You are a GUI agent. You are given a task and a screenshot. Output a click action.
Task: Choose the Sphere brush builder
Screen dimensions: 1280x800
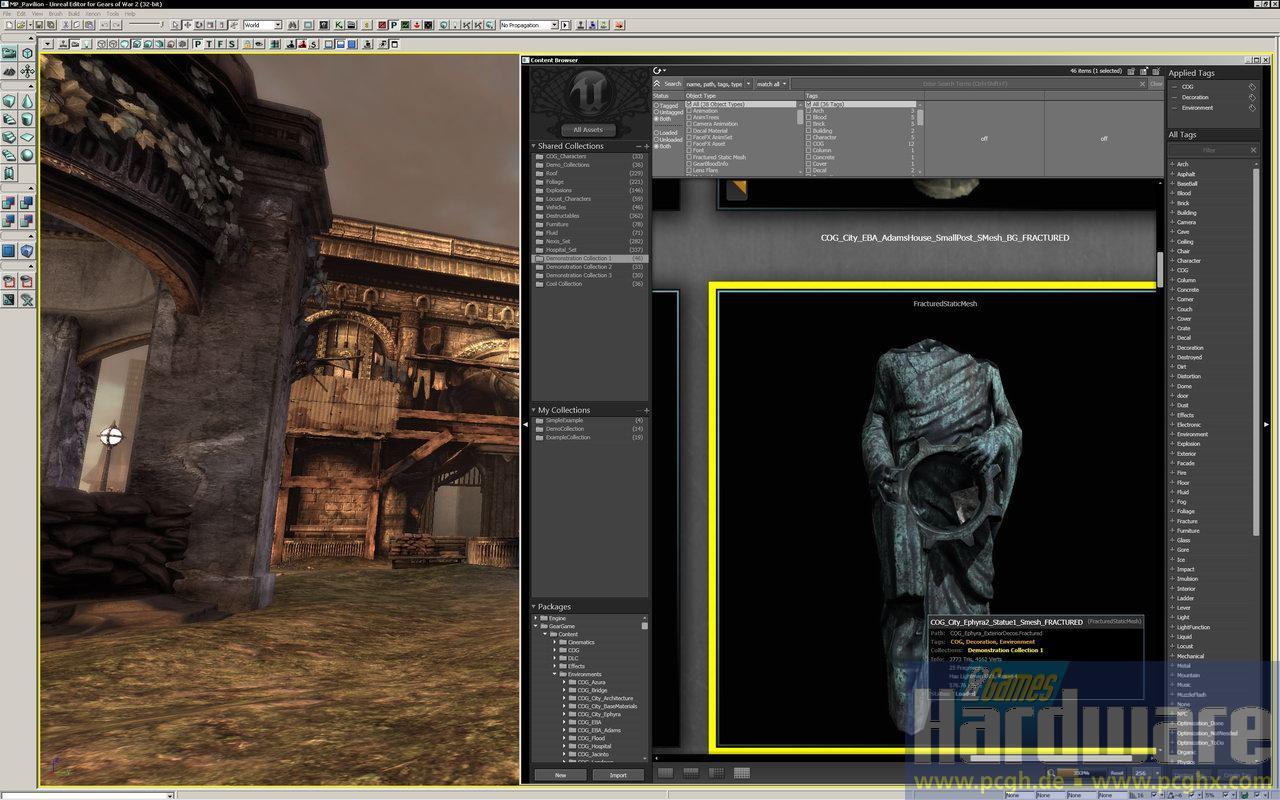pos(27,155)
